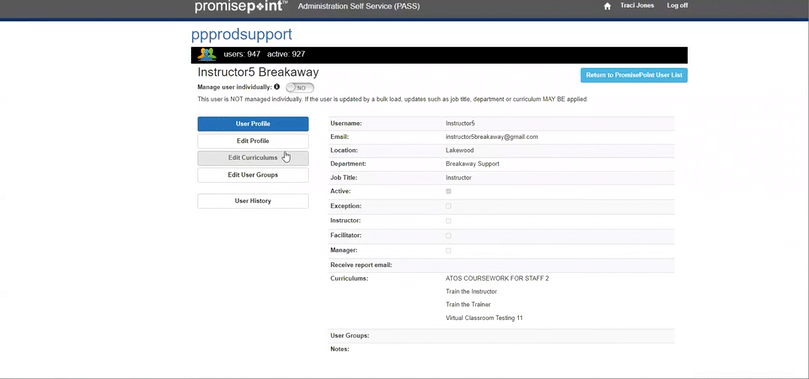Toggle the Exception checkbox
809x379 pixels.
point(448,206)
